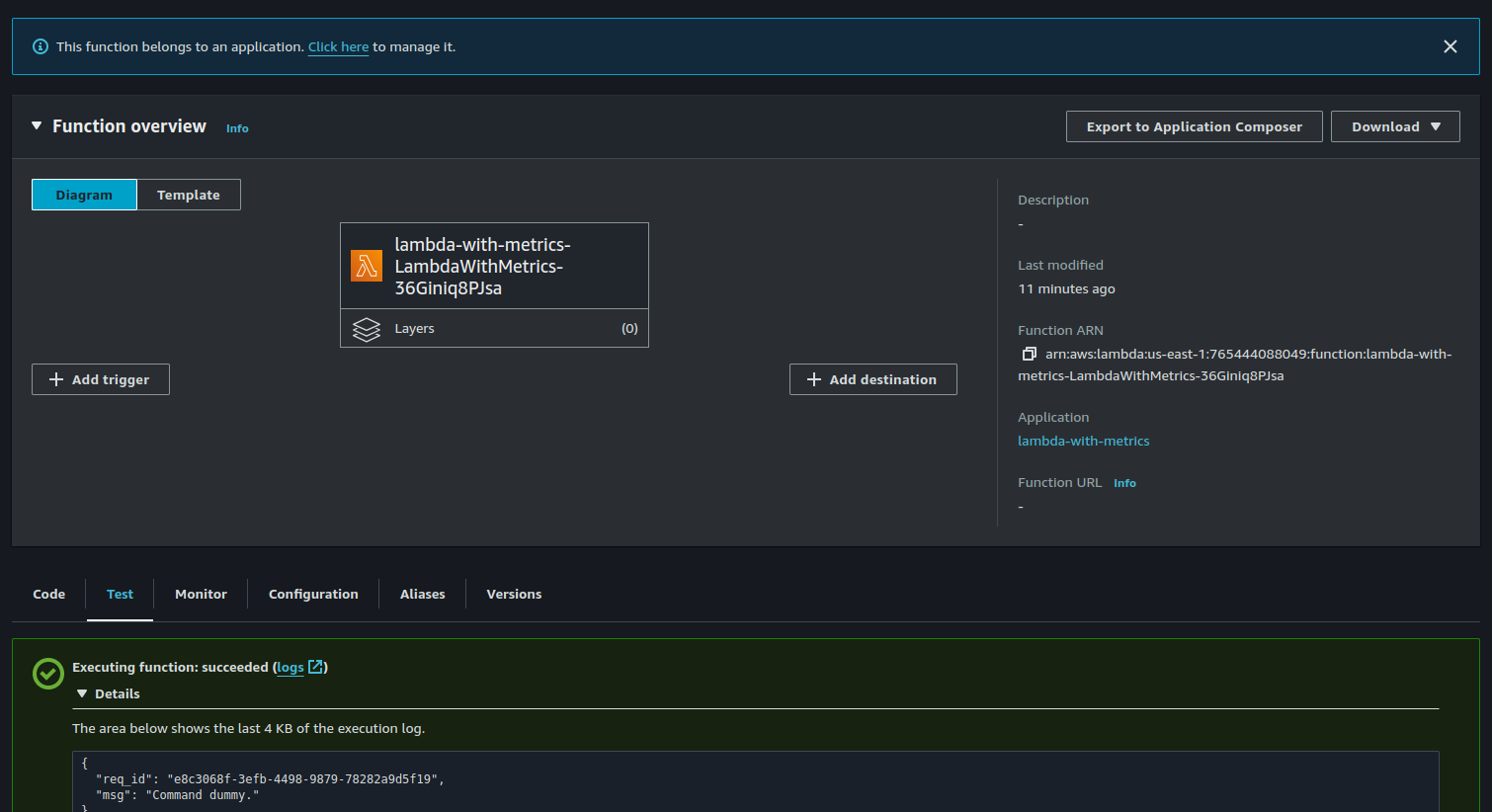The image size is (1492, 812).
Task: Open the Info link beside Function overview
Action: point(237,128)
